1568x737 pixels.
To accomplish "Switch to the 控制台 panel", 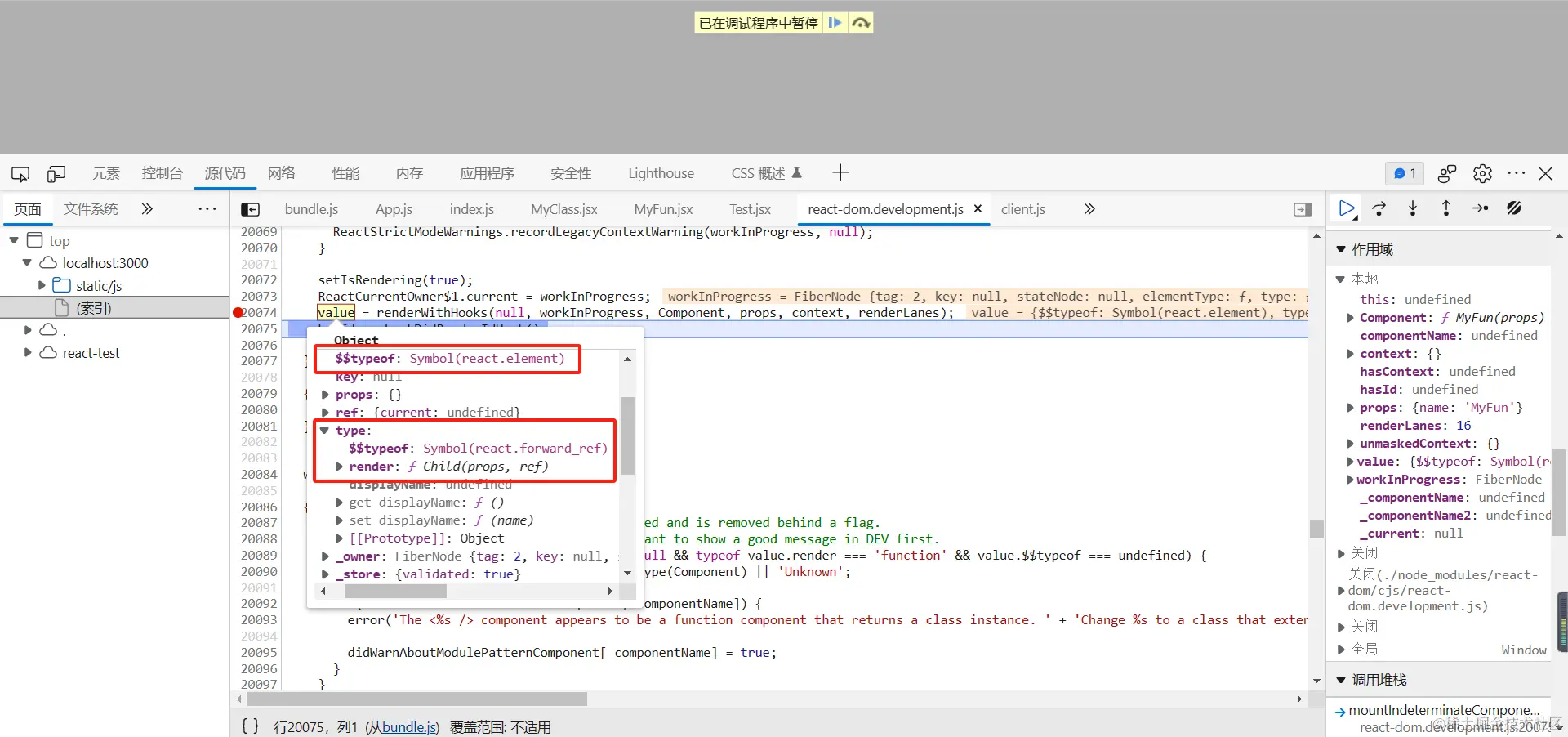I will coord(162,173).
